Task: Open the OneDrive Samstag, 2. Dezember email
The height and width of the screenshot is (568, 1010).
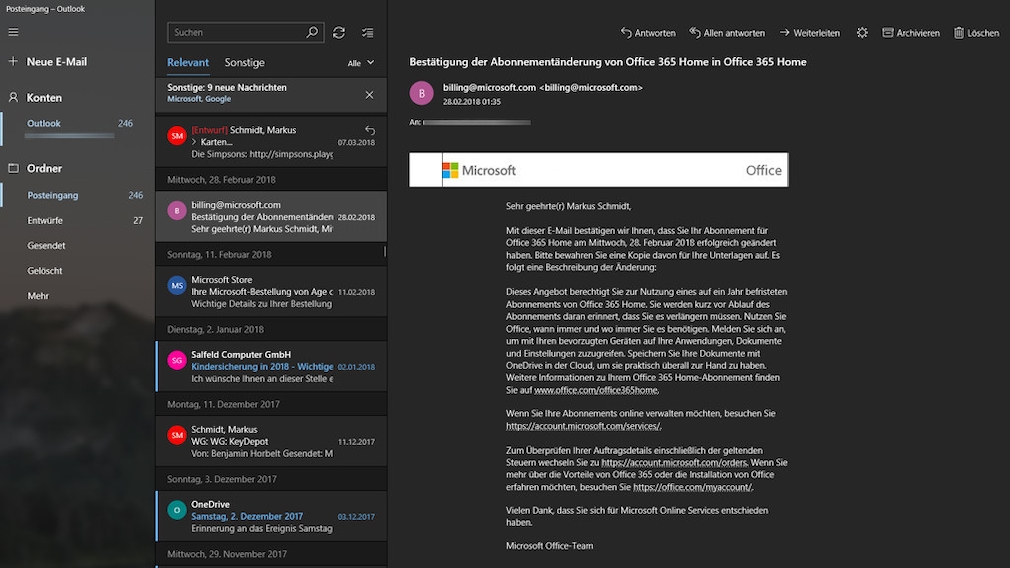Action: (271, 516)
